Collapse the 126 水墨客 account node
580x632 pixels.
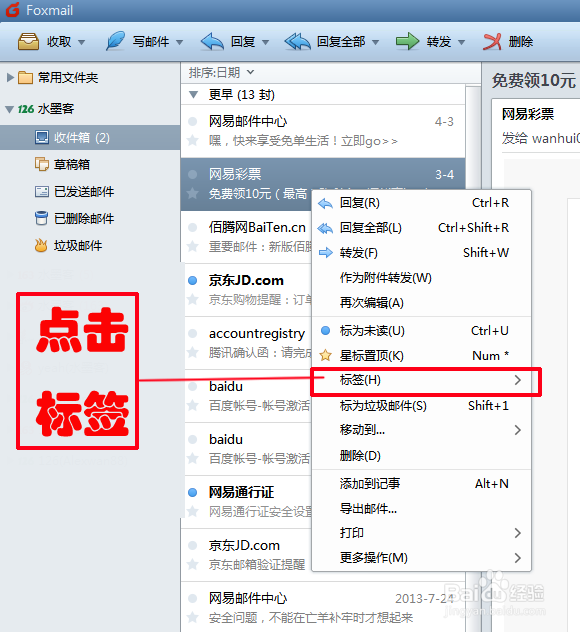pyautogui.click(x=9, y=109)
